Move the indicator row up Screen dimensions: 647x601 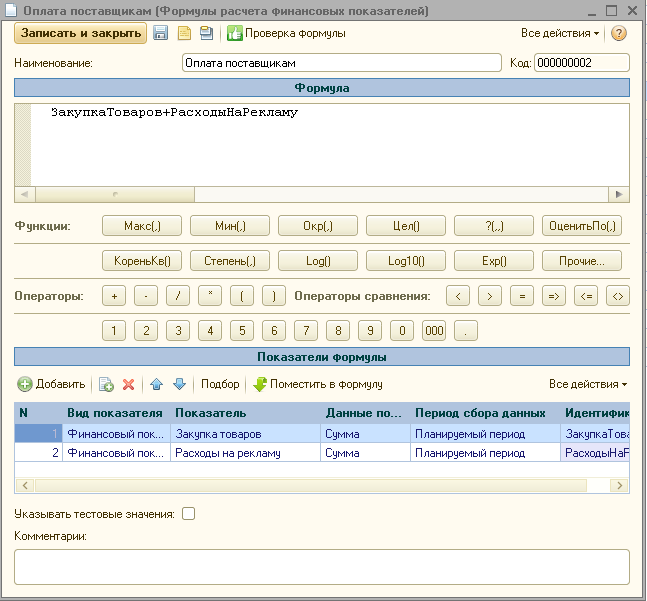coord(156,384)
